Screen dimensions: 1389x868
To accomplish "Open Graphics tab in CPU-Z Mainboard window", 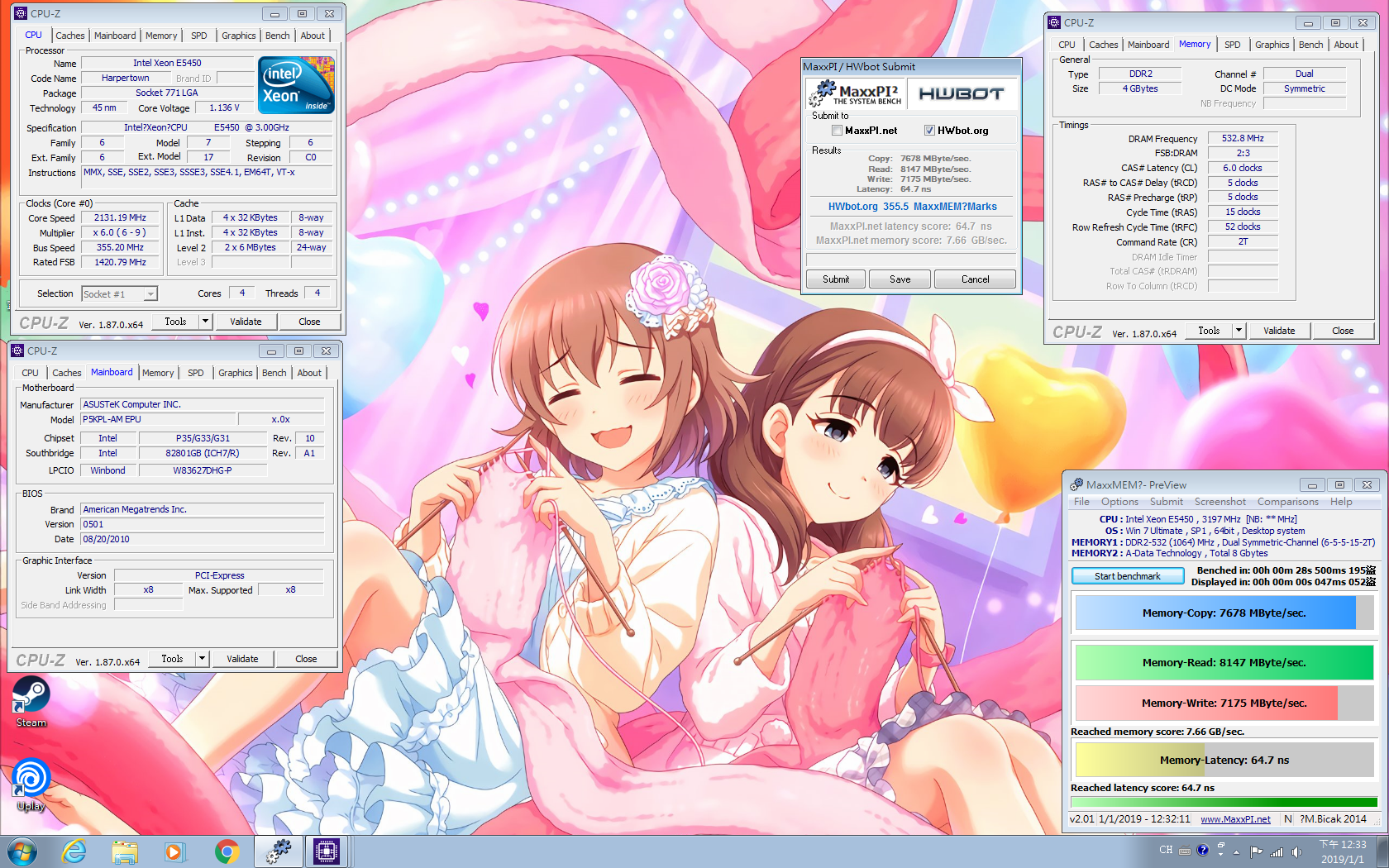I will point(236,373).
